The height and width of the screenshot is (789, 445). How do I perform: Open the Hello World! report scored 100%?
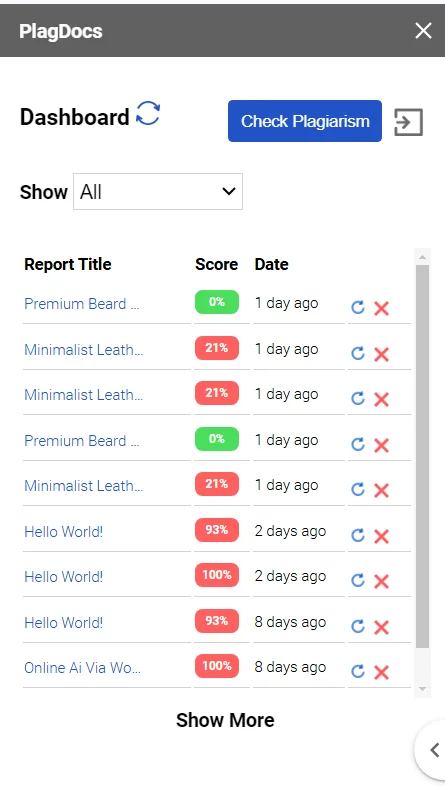coord(63,577)
